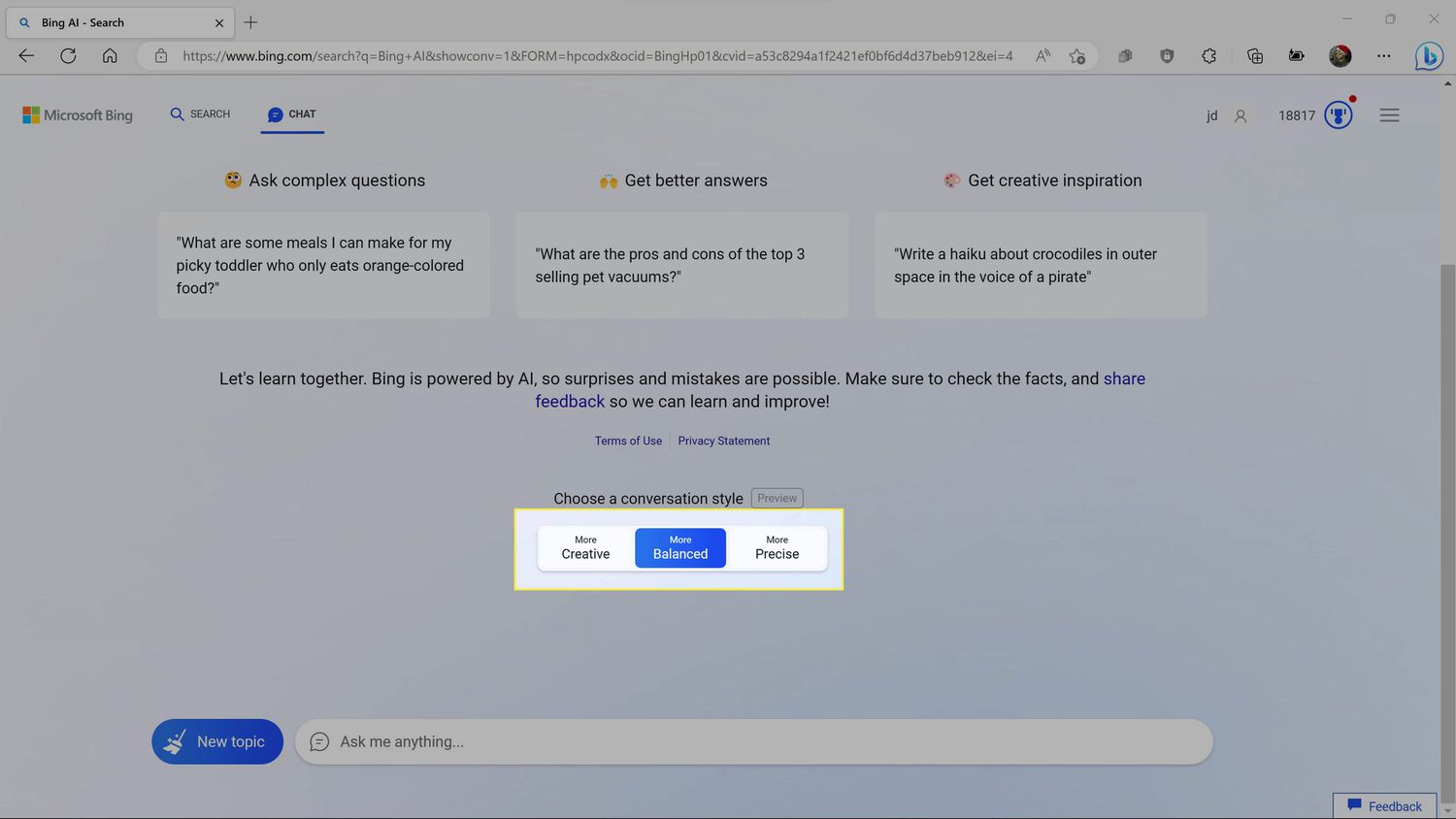Select the More Creative conversation style
The image size is (1456, 819).
coord(585,548)
